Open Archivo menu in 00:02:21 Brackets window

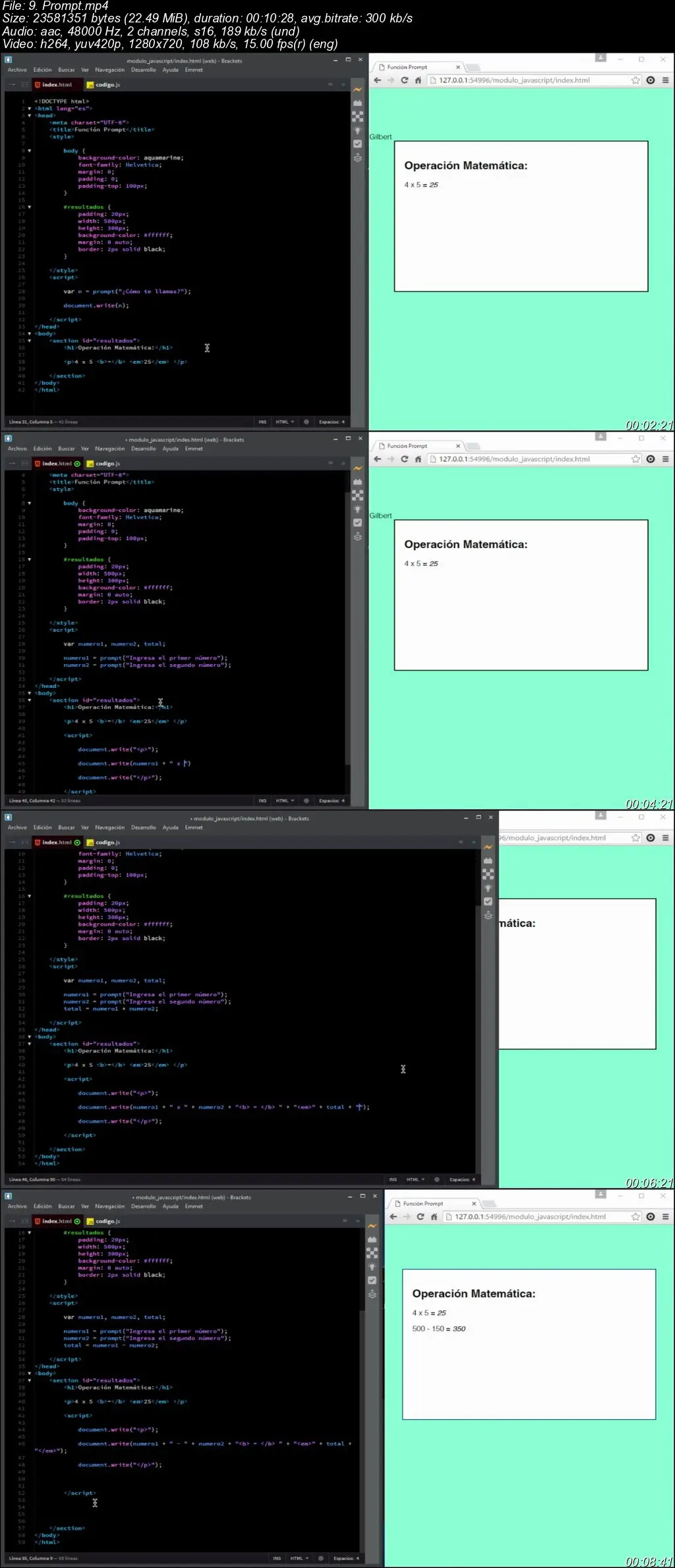(17, 70)
